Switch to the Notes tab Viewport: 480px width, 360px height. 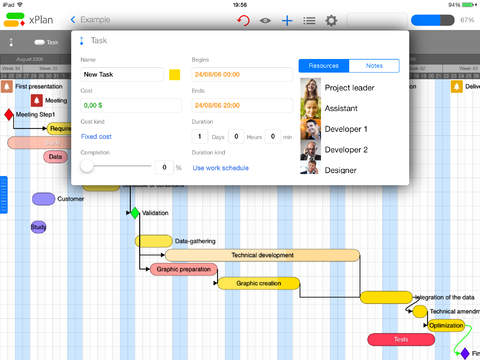[374, 66]
